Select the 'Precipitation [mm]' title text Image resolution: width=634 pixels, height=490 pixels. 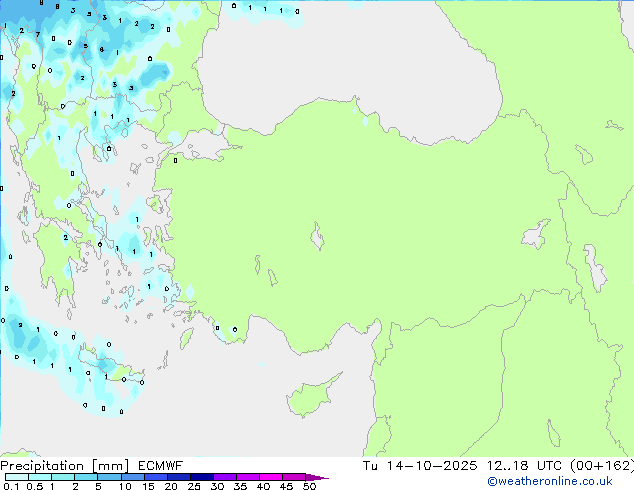click(x=64, y=466)
